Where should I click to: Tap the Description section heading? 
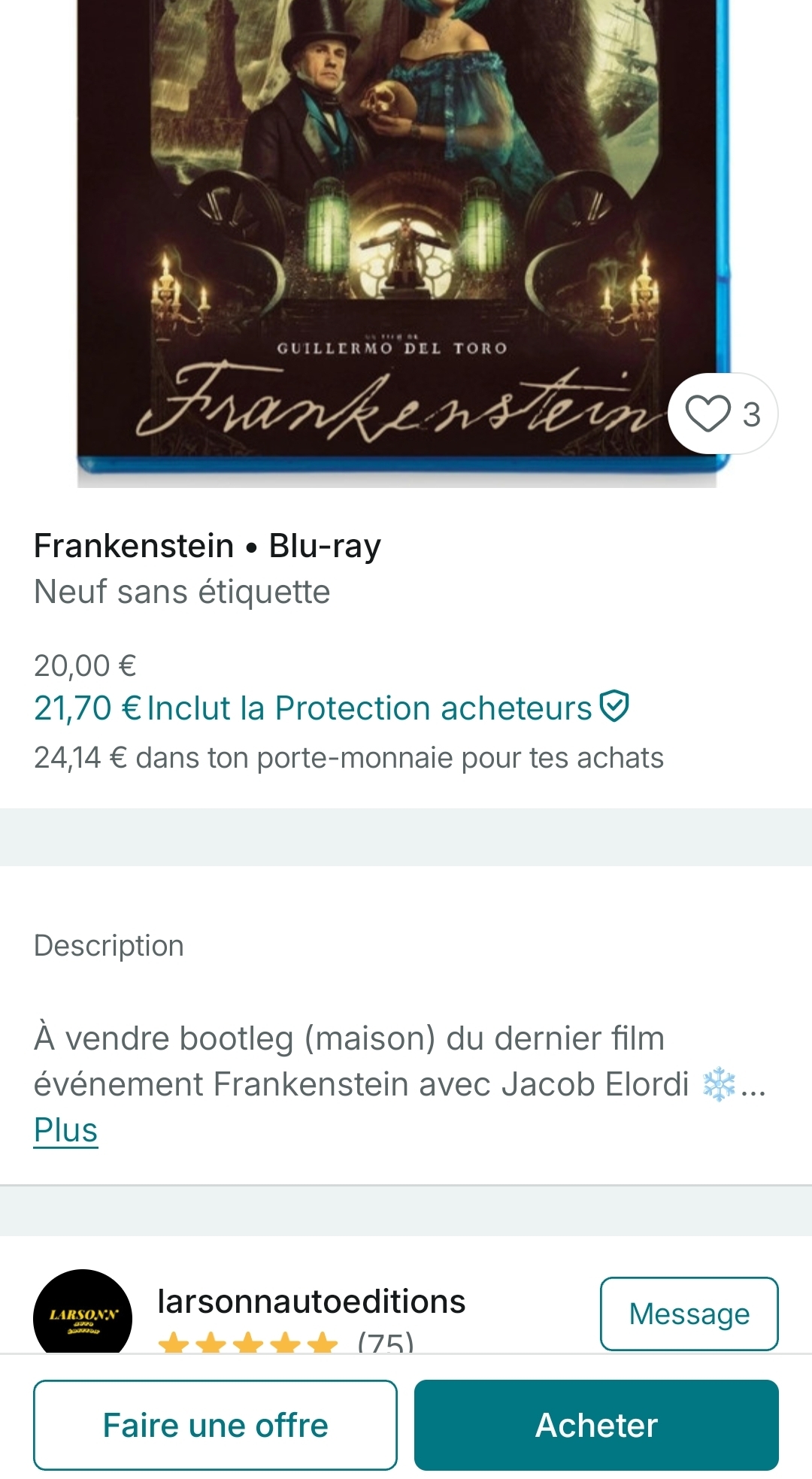coord(109,945)
